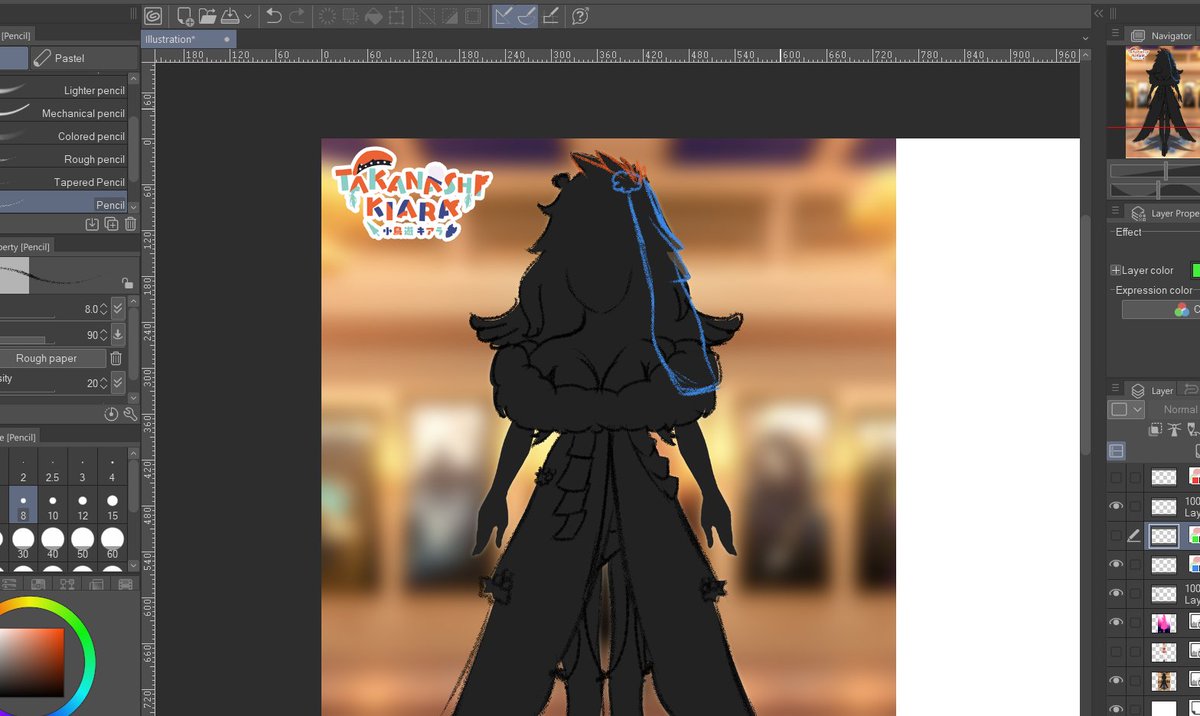Image resolution: width=1200 pixels, height=716 pixels.
Task: Switch to the Pastel sub tool tab
Action: 82,58
